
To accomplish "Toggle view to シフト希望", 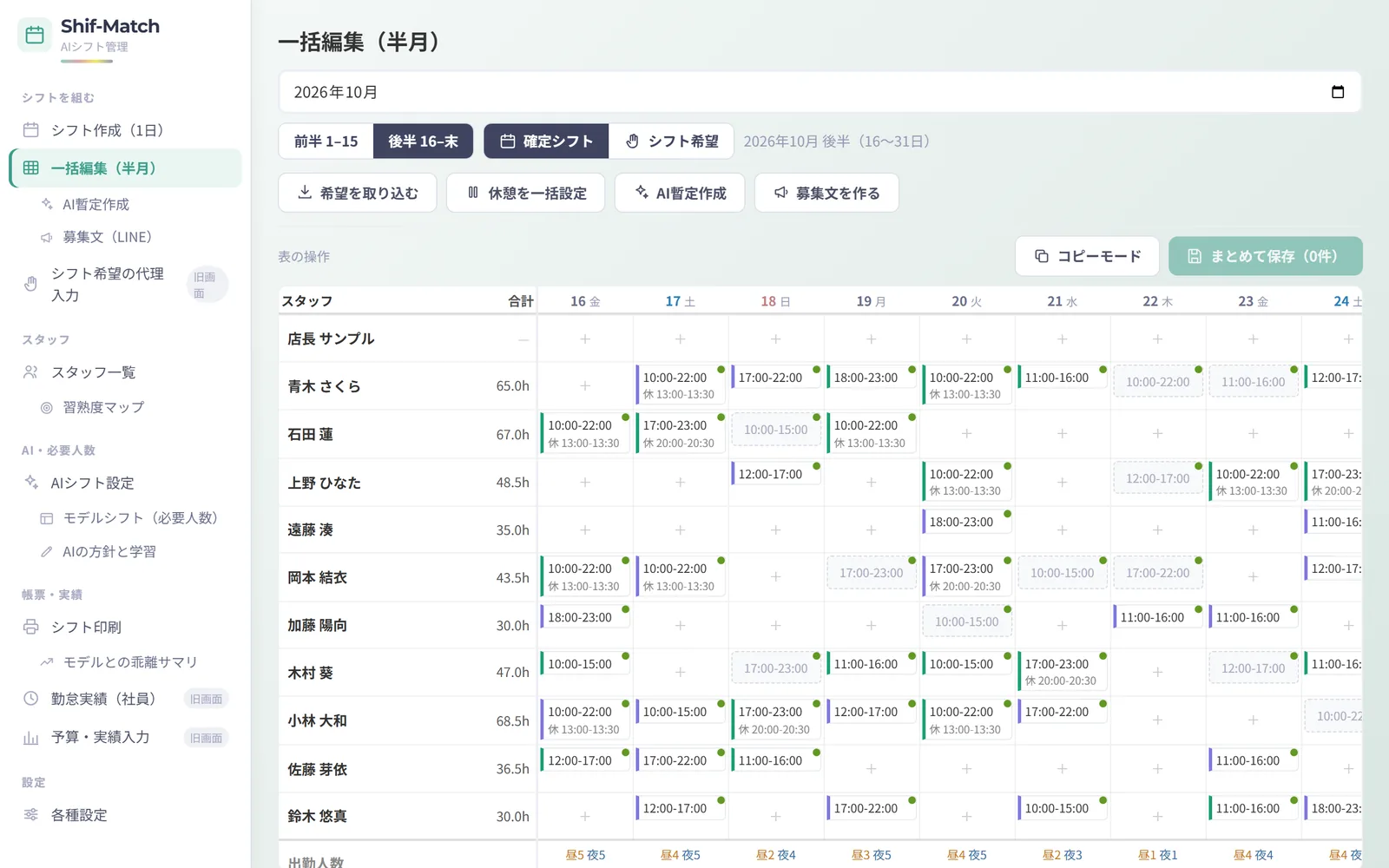I will (672, 141).
